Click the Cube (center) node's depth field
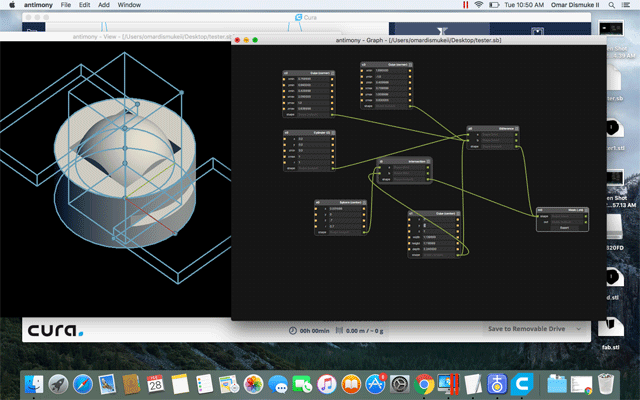The image size is (640, 400). point(438,249)
